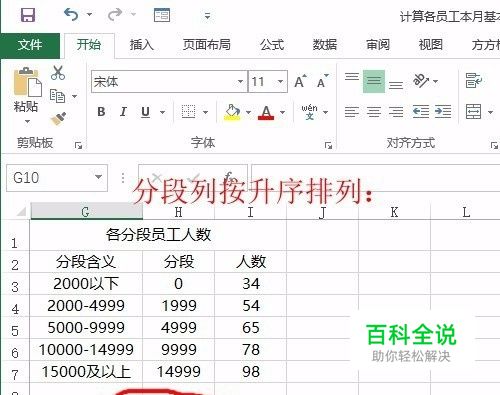Open the 页面布局 tab
500x395 pixels.
click(x=206, y=45)
